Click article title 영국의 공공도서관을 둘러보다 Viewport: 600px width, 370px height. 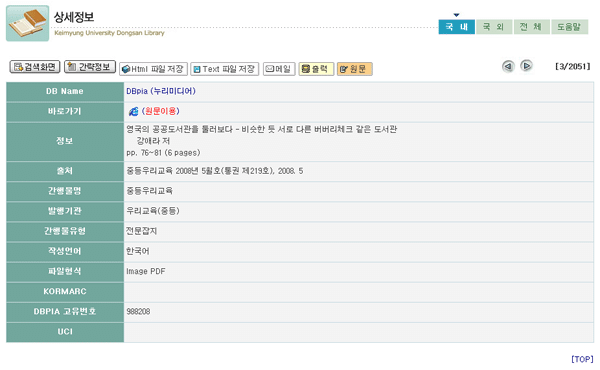(262, 129)
